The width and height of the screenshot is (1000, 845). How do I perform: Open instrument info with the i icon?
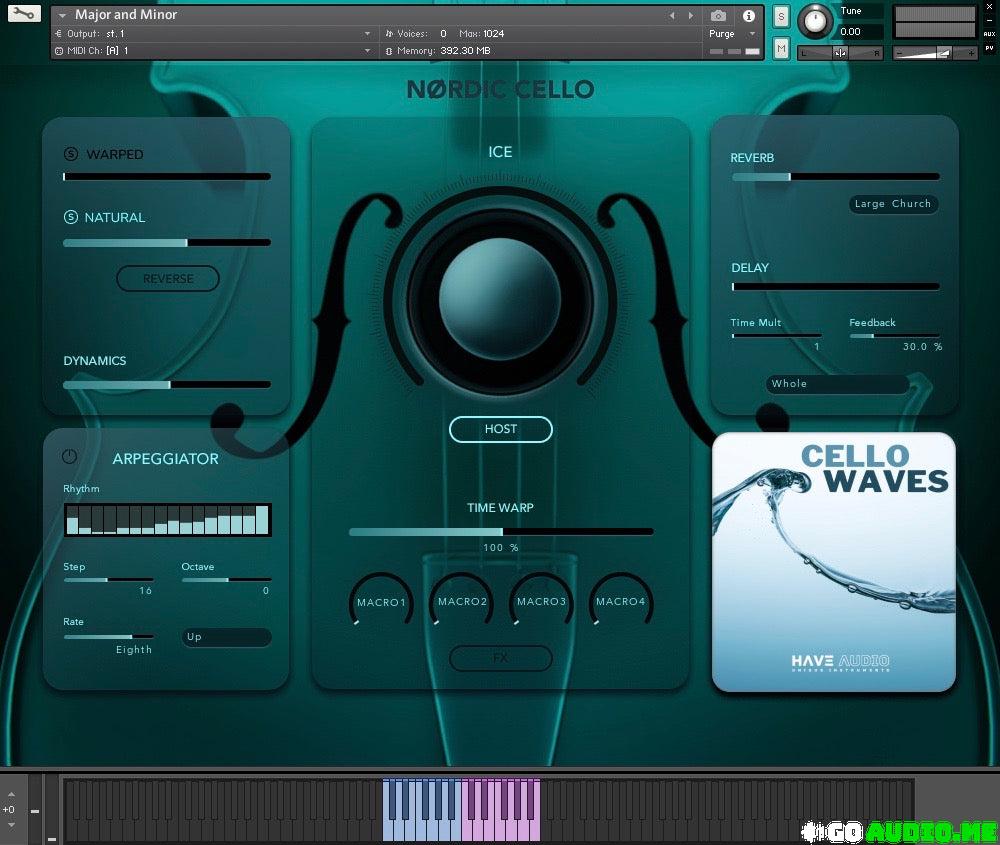[749, 15]
